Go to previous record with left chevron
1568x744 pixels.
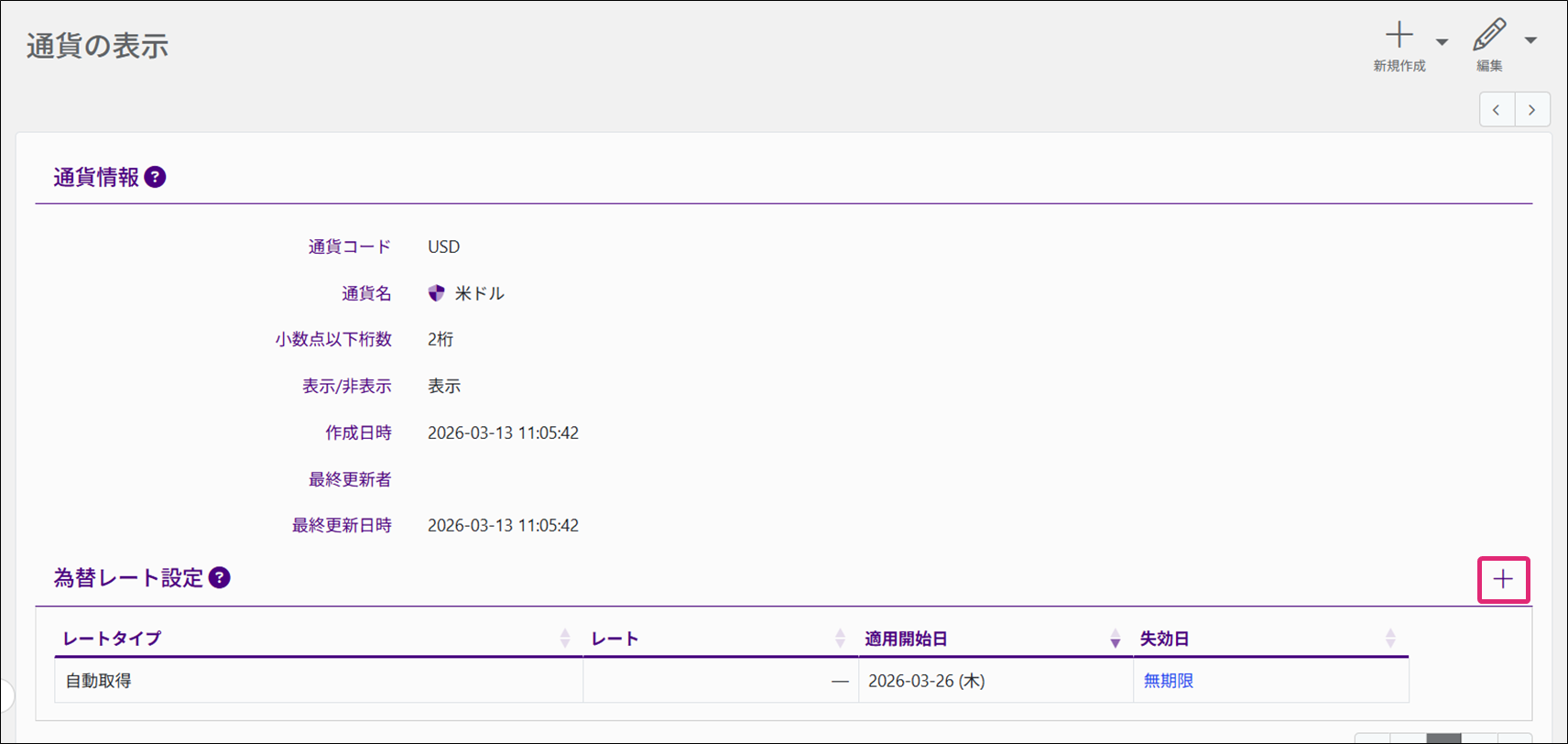click(1497, 110)
